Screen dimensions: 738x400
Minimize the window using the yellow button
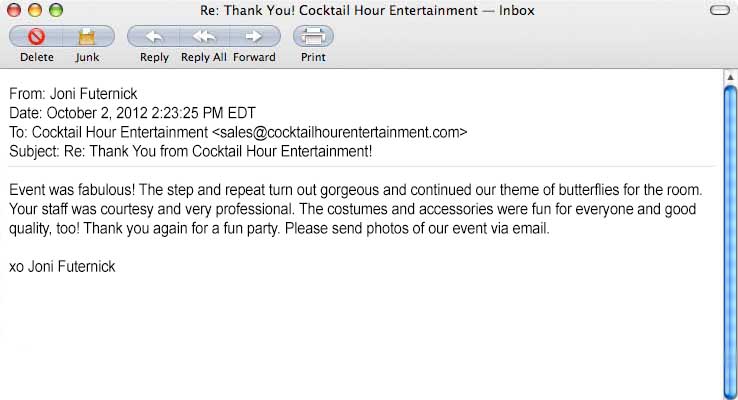click(x=36, y=11)
